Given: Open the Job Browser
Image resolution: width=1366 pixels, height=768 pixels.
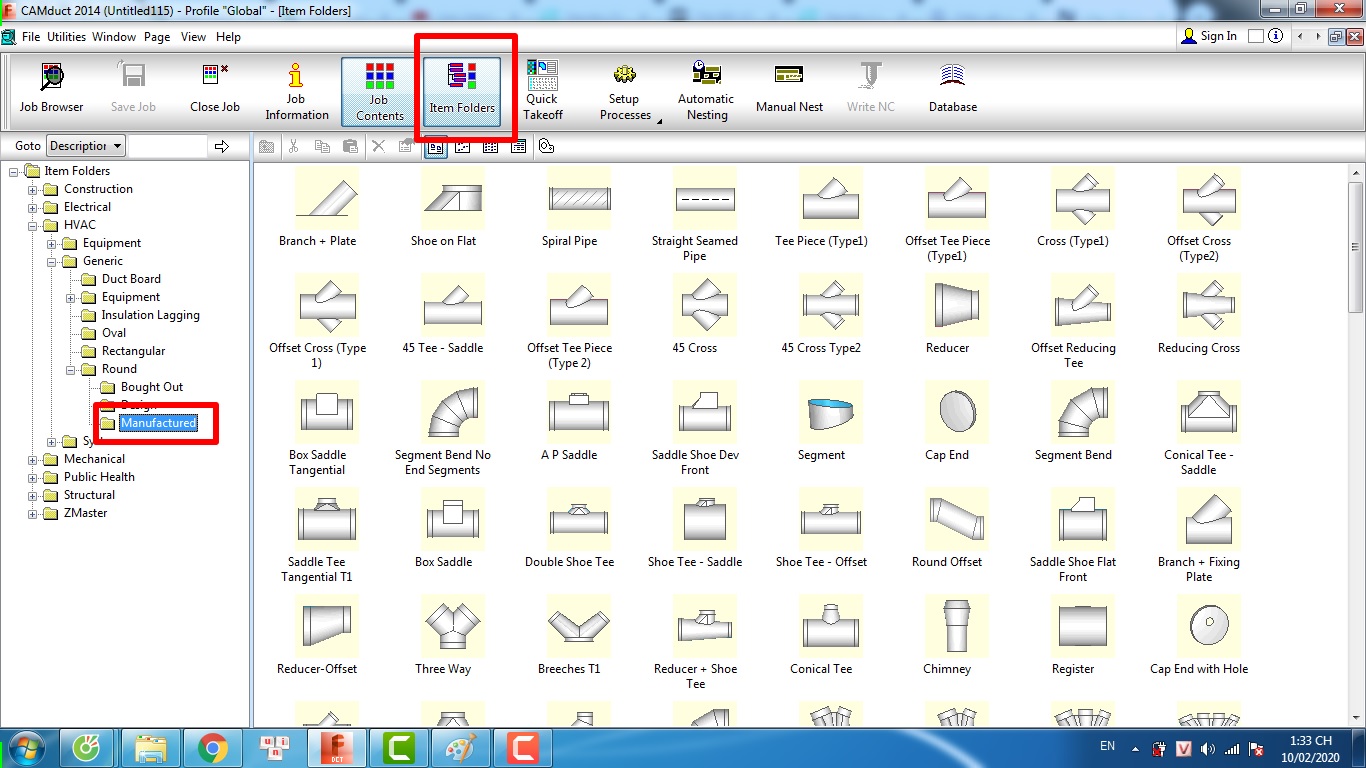Looking at the screenshot, I should tap(51, 88).
